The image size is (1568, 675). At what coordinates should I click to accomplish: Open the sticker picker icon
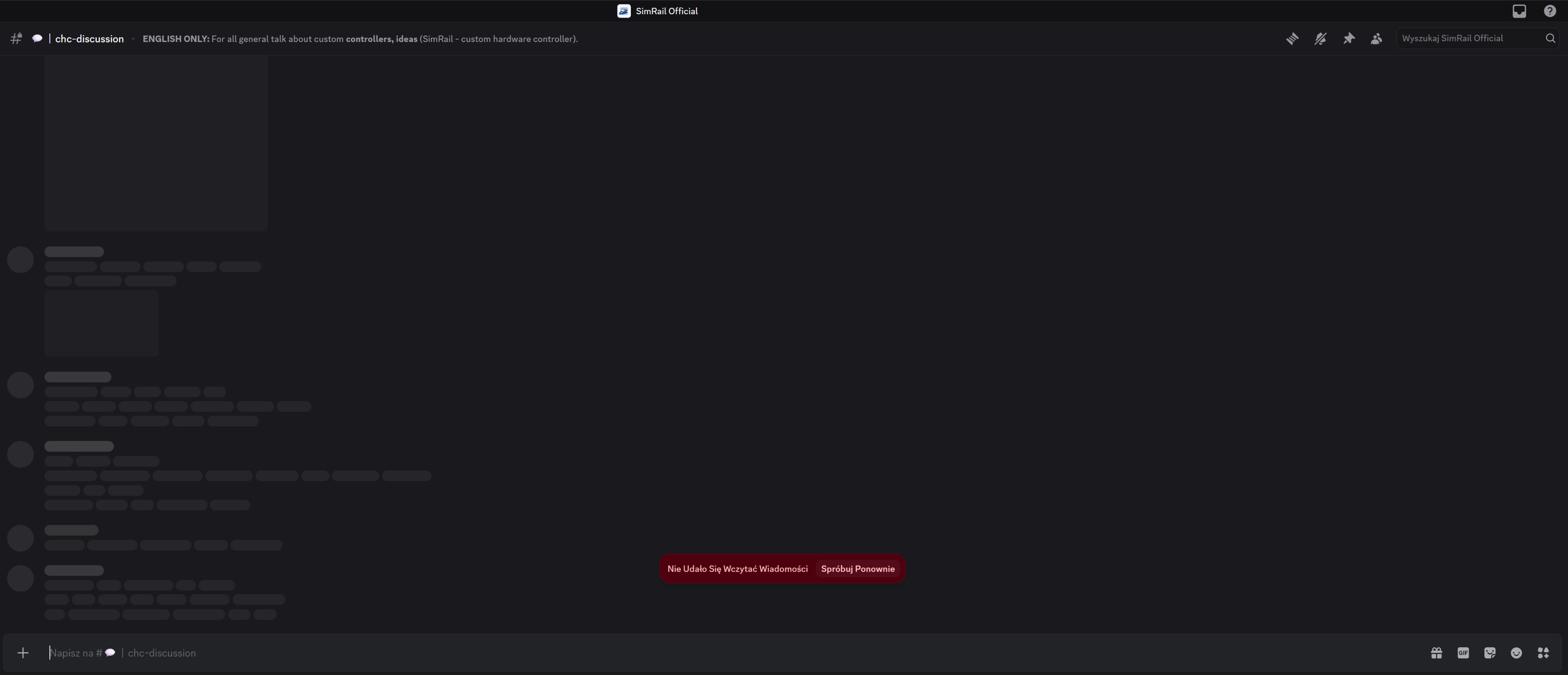[1490, 653]
